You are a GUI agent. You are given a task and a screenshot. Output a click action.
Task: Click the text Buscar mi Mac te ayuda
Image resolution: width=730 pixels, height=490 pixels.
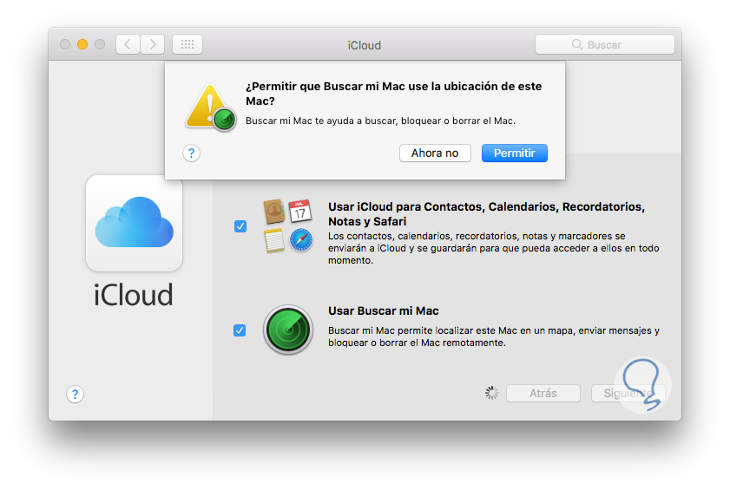380,121
